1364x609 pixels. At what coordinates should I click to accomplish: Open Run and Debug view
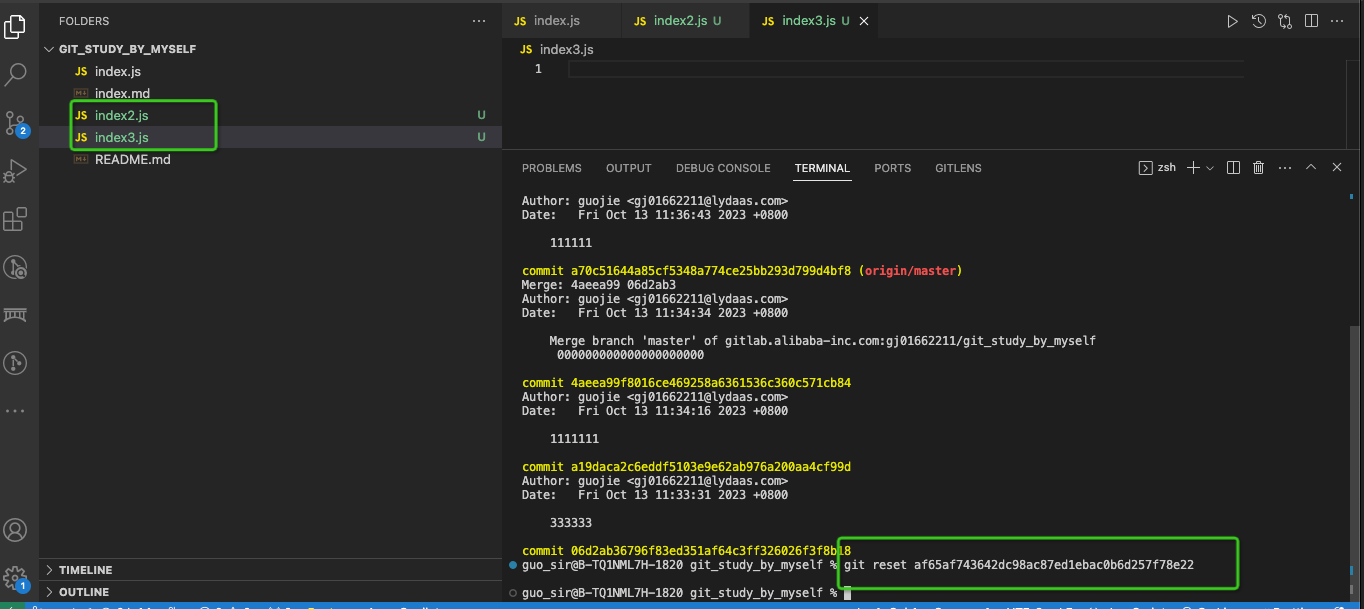pos(16,171)
